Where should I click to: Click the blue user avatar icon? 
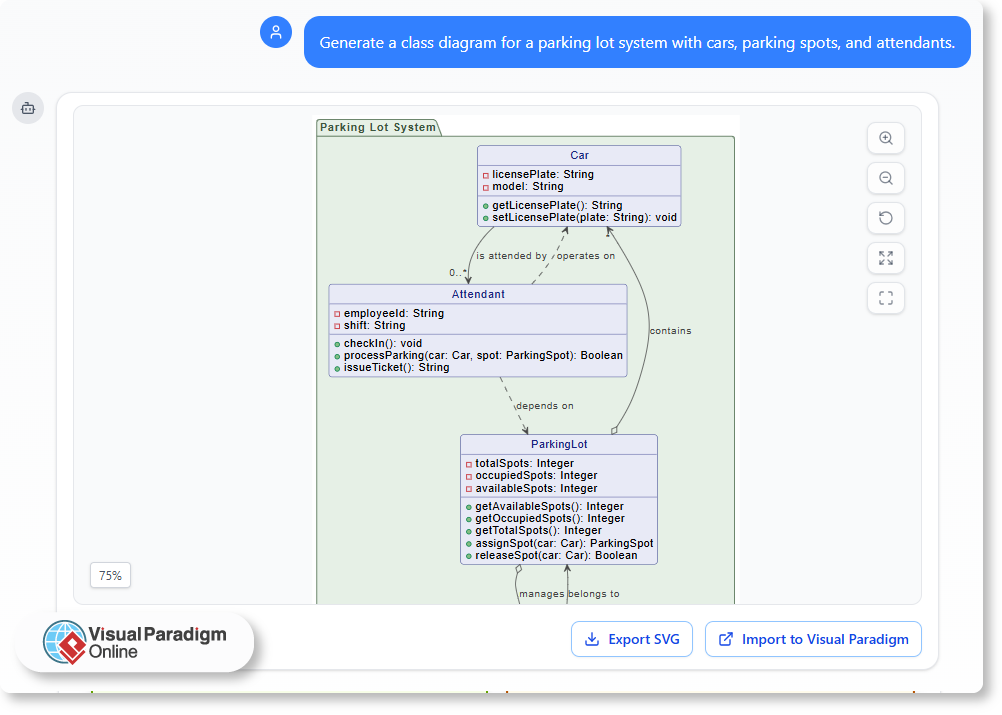tap(276, 32)
